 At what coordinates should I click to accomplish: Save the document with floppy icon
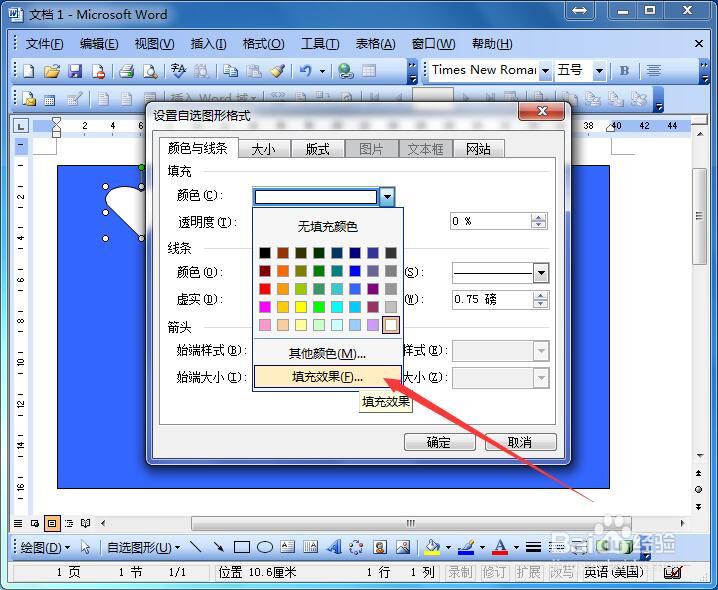point(75,71)
